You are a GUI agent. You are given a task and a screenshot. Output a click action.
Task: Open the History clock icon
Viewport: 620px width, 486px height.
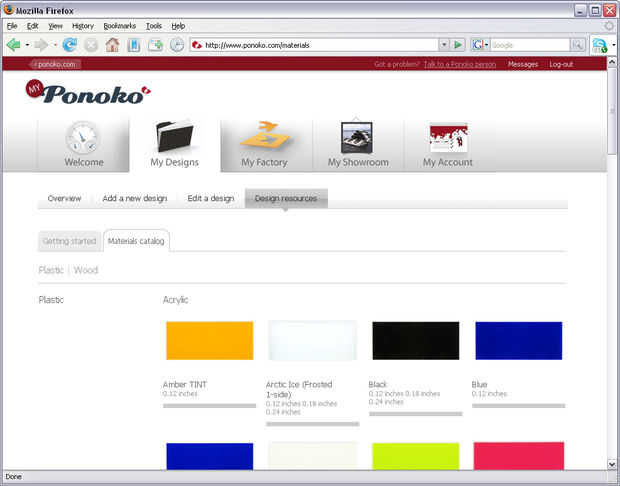(177, 45)
